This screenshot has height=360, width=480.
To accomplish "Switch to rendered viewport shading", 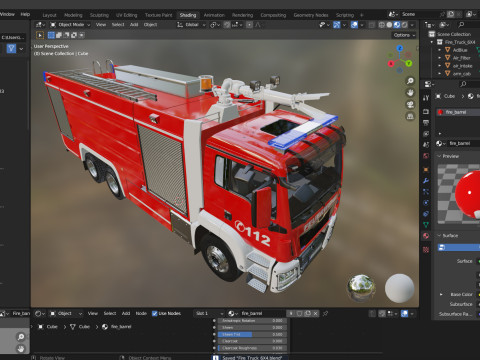I will [x=404, y=25].
